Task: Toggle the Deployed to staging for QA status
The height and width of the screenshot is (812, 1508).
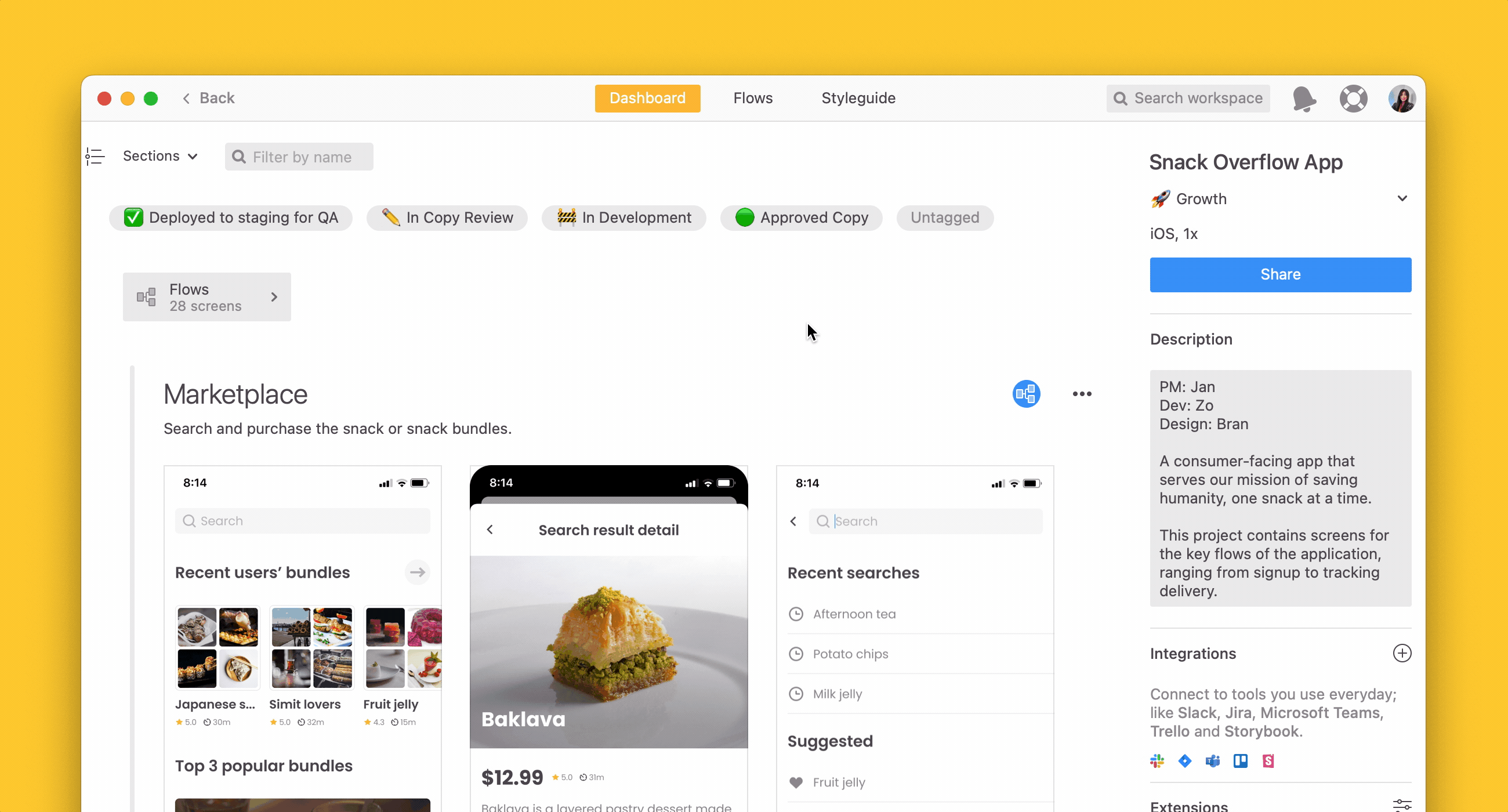Action: coord(233,216)
